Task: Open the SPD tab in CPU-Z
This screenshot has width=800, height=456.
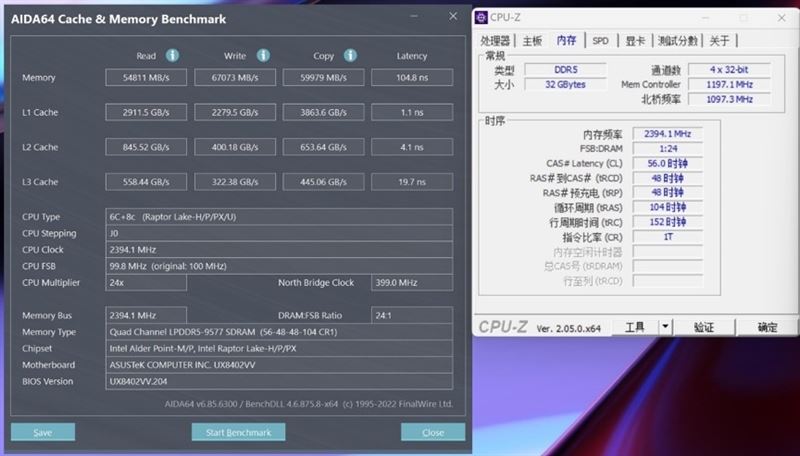Action: coord(601,41)
